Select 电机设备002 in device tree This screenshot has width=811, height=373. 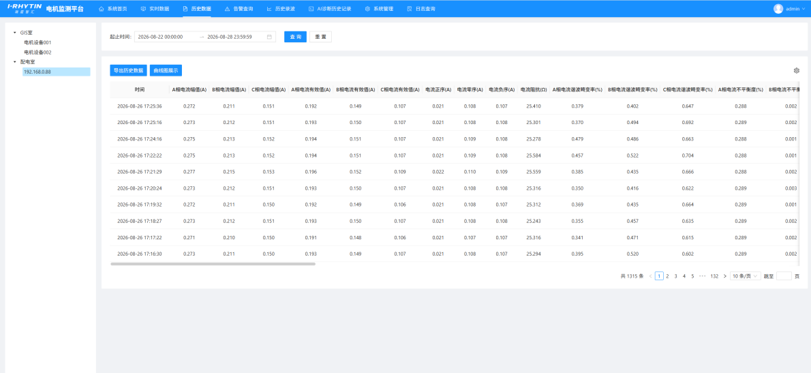(37, 52)
